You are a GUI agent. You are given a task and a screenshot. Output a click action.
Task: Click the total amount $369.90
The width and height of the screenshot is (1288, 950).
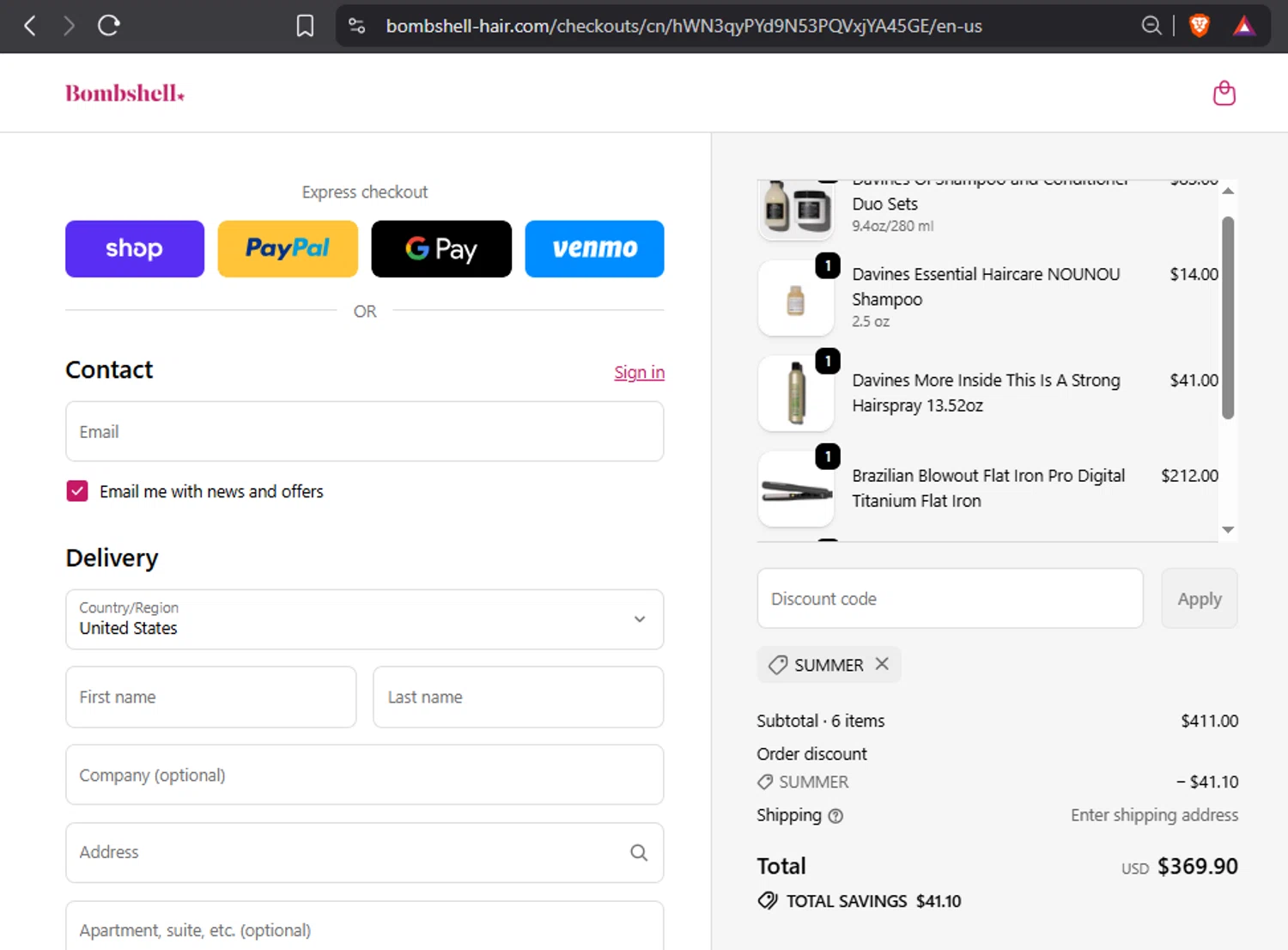tap(1198, 866)
